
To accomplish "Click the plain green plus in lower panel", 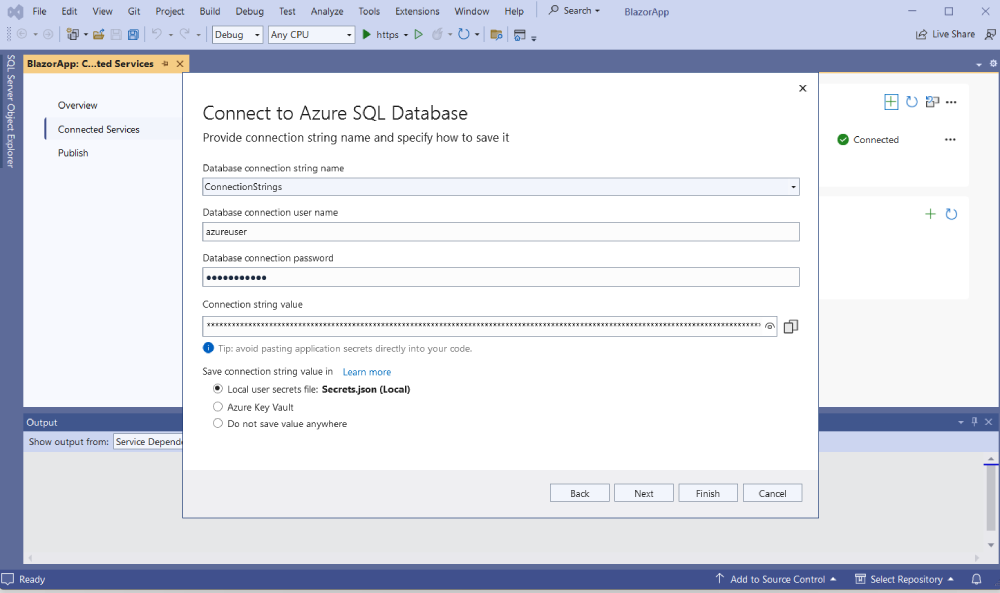I will pos(930,214).
